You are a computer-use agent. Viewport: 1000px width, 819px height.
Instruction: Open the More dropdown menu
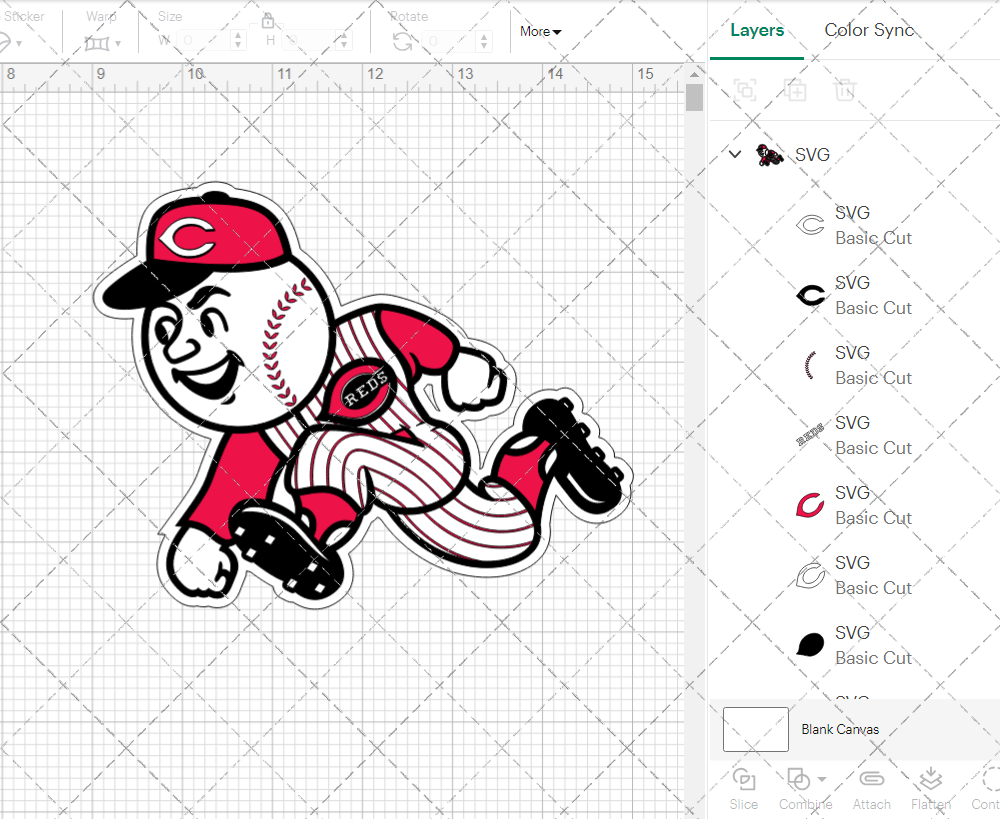click(540, 31)
